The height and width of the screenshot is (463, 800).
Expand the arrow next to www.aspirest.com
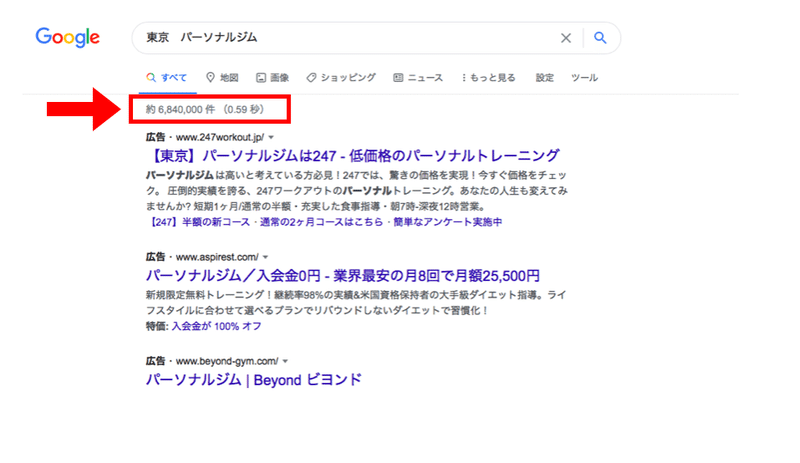(265, 257)
